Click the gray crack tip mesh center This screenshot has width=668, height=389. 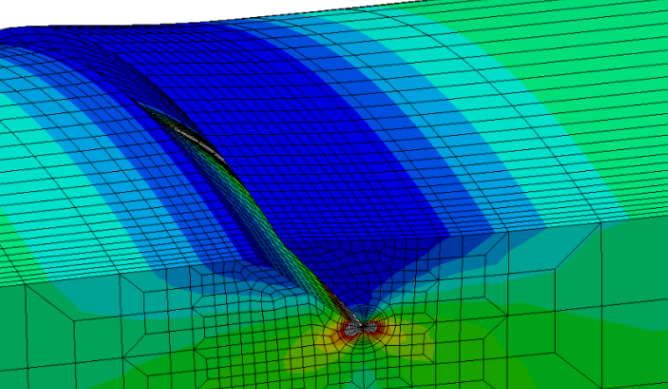[x=362, y=327]
